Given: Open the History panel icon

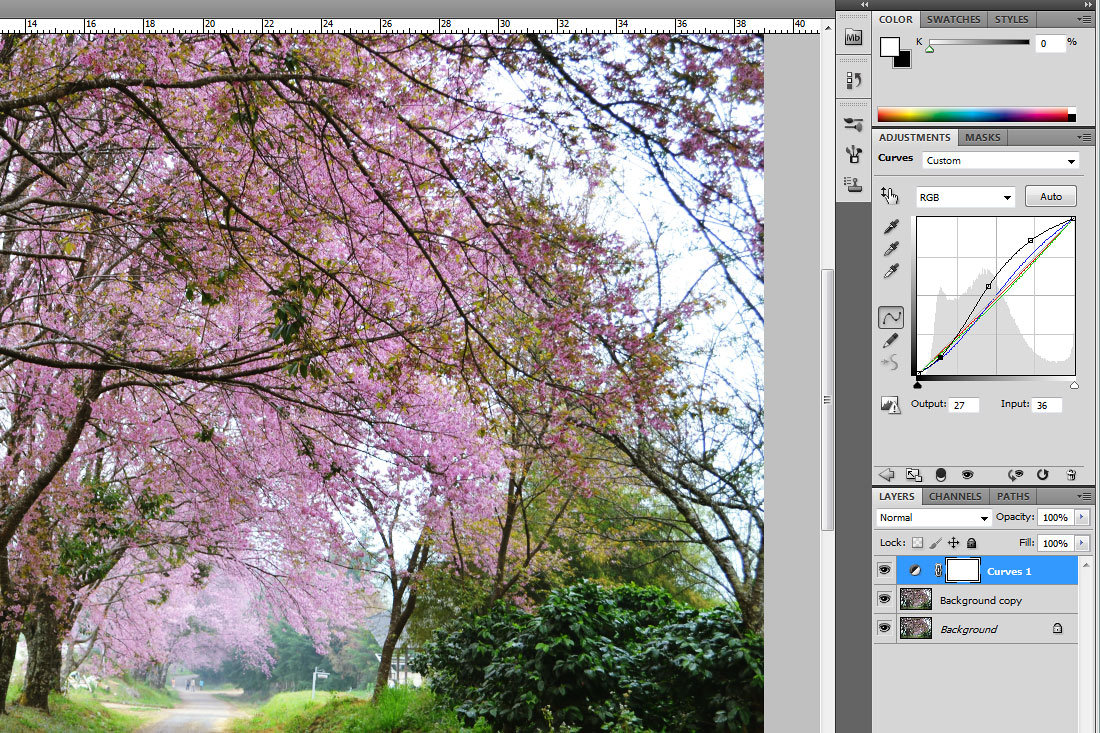Looking at the screenshot, I should pos(853,81).
